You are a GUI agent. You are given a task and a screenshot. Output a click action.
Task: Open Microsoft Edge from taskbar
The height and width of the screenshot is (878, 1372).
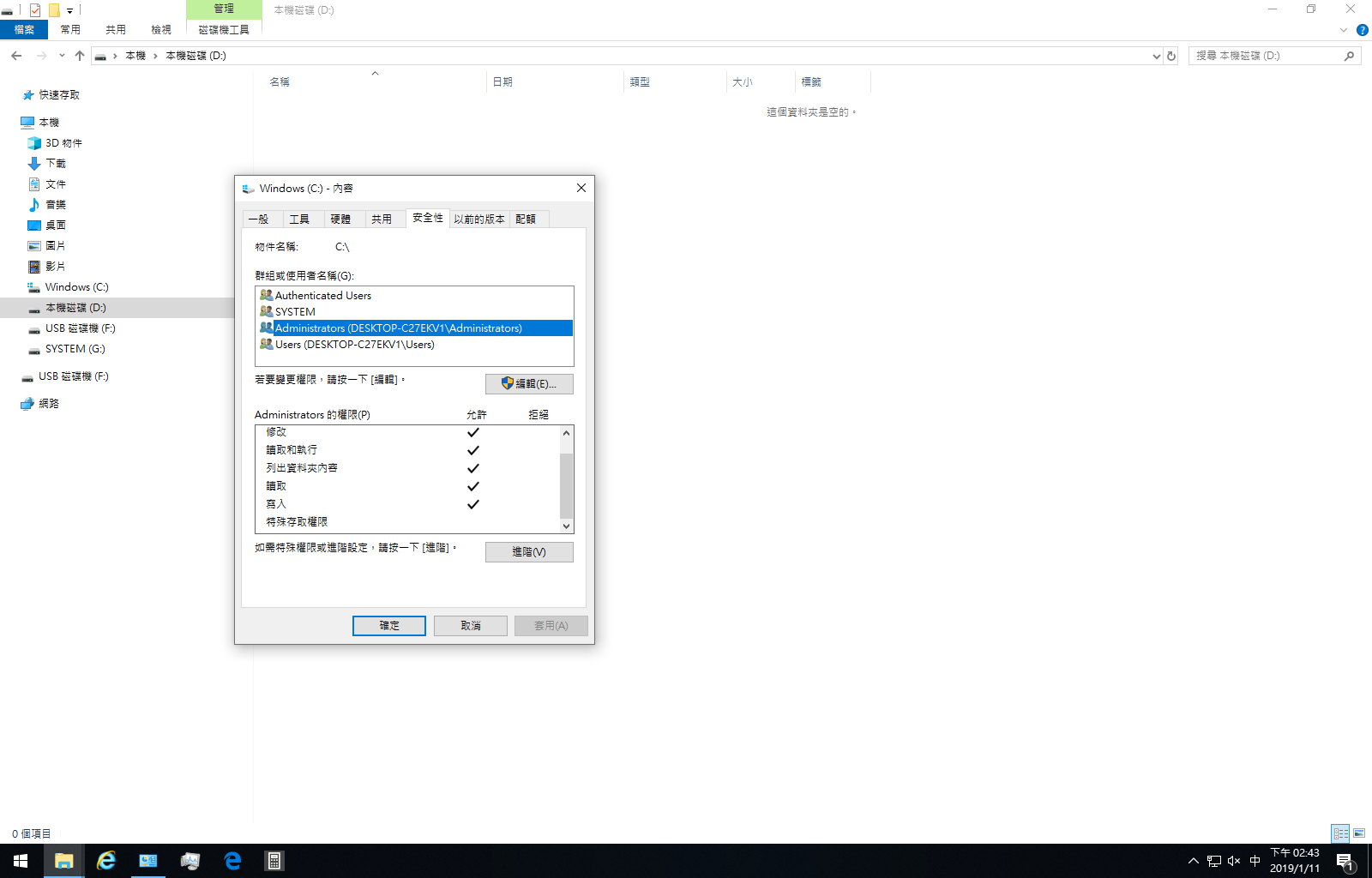pos(232,861)
